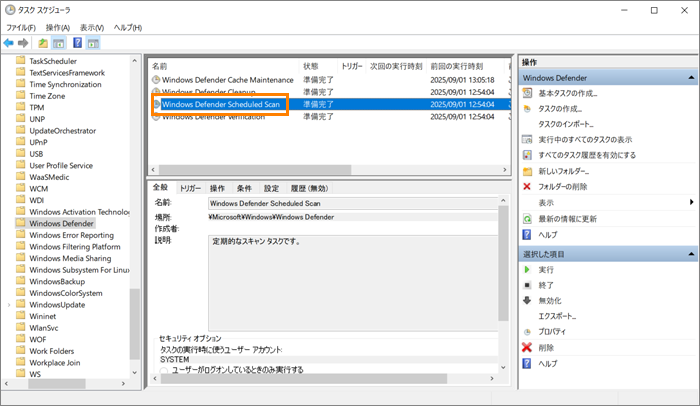This screenshot has height=406, width=700.
Task: Click プロパティ clock icon
Action: [527, 332]
